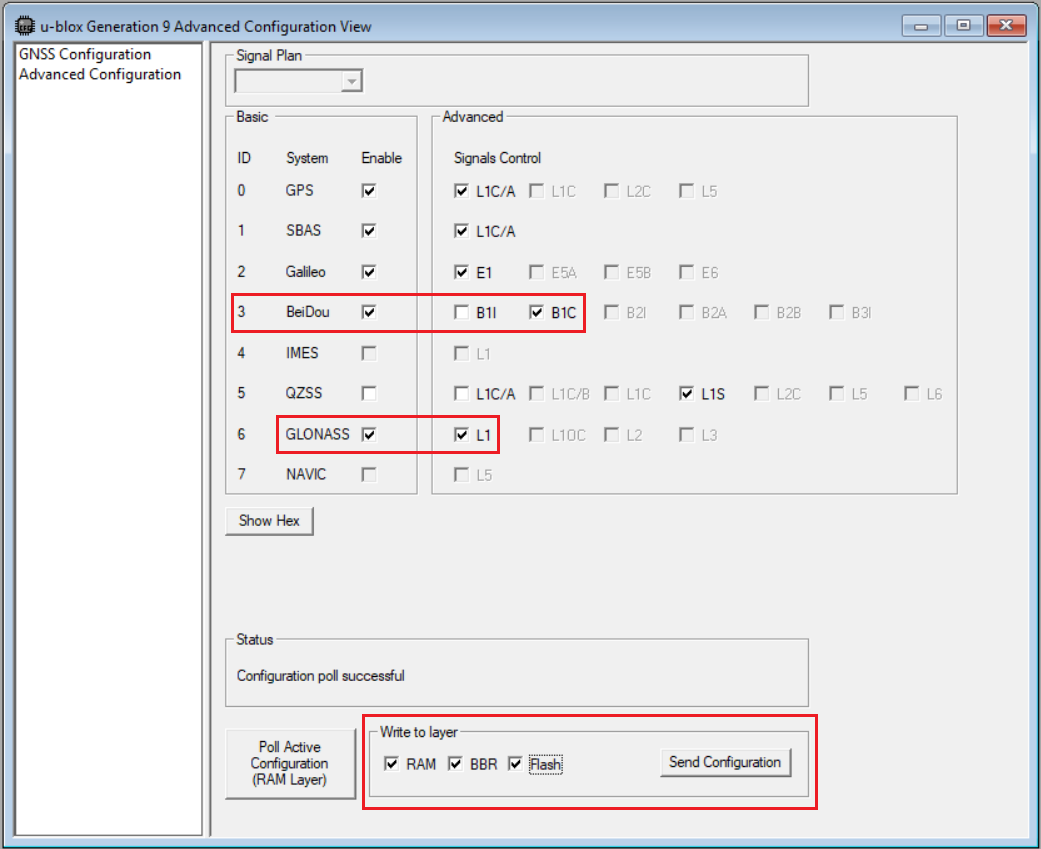Toggle the GLONASS enable checkbox
The height and width of the screenshot is (849, 1041).
click(x=369, y=434)
